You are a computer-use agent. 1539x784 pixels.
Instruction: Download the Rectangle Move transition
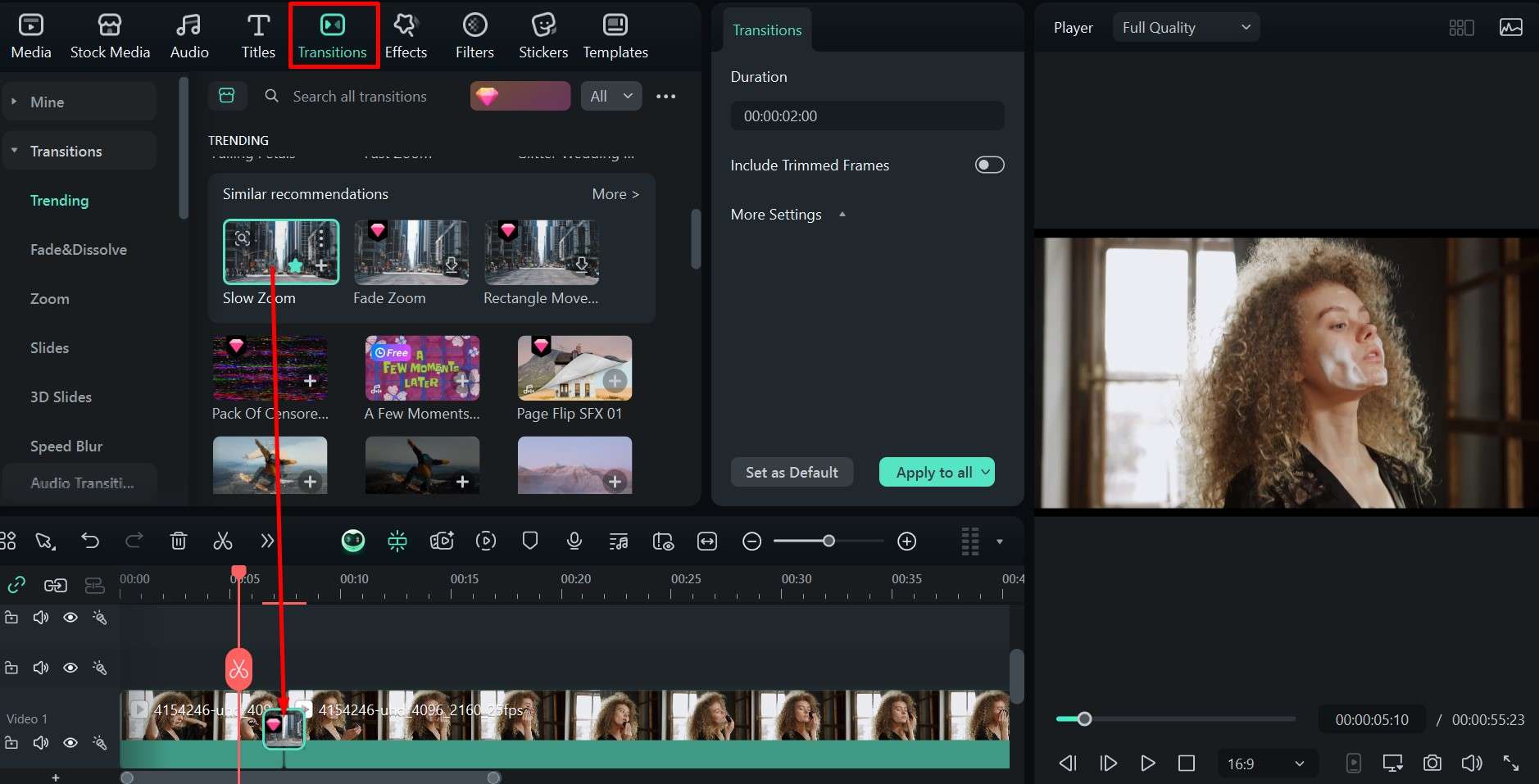(582, 265)
